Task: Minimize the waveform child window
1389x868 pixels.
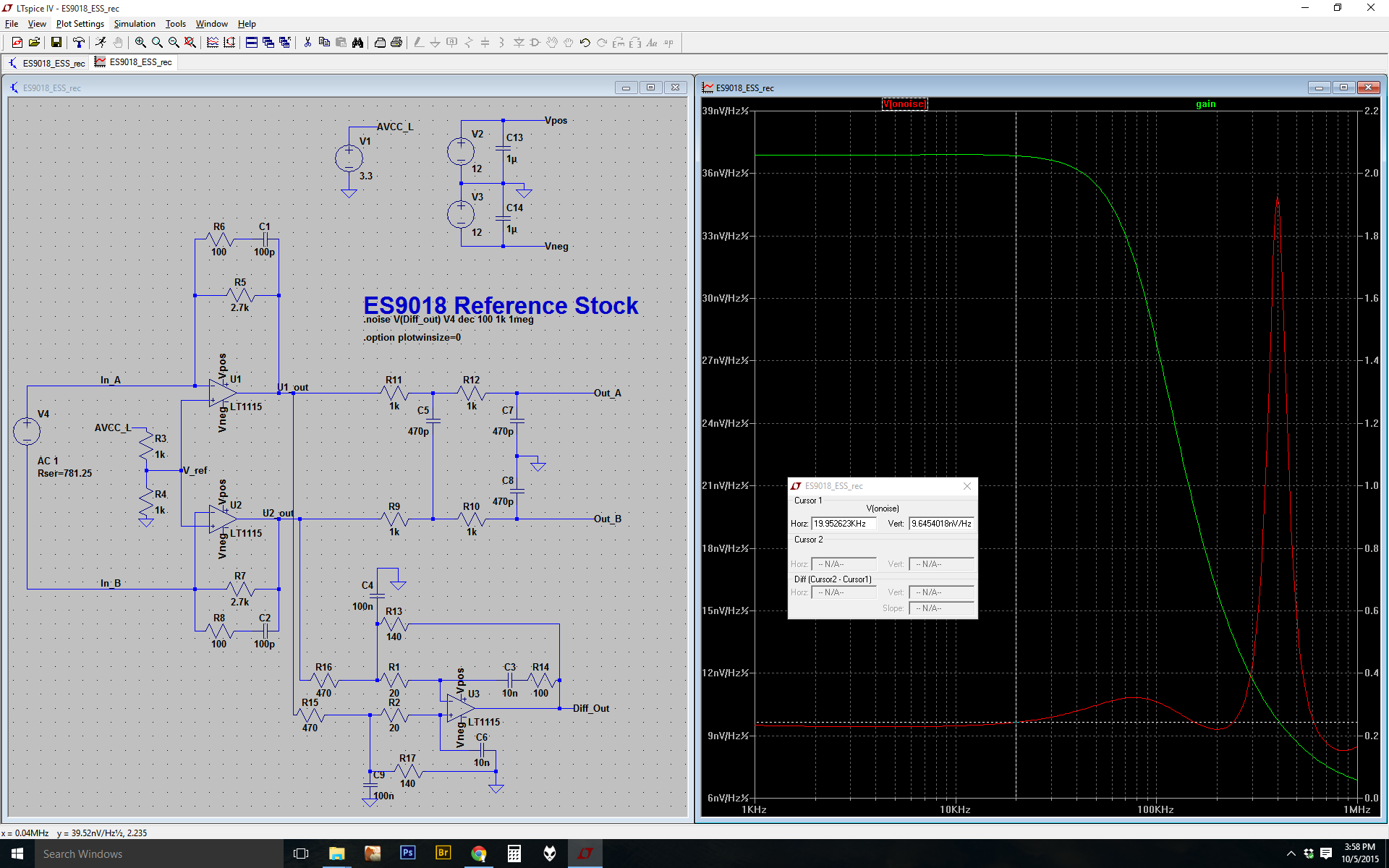Action: click(x=1319, y=88)
